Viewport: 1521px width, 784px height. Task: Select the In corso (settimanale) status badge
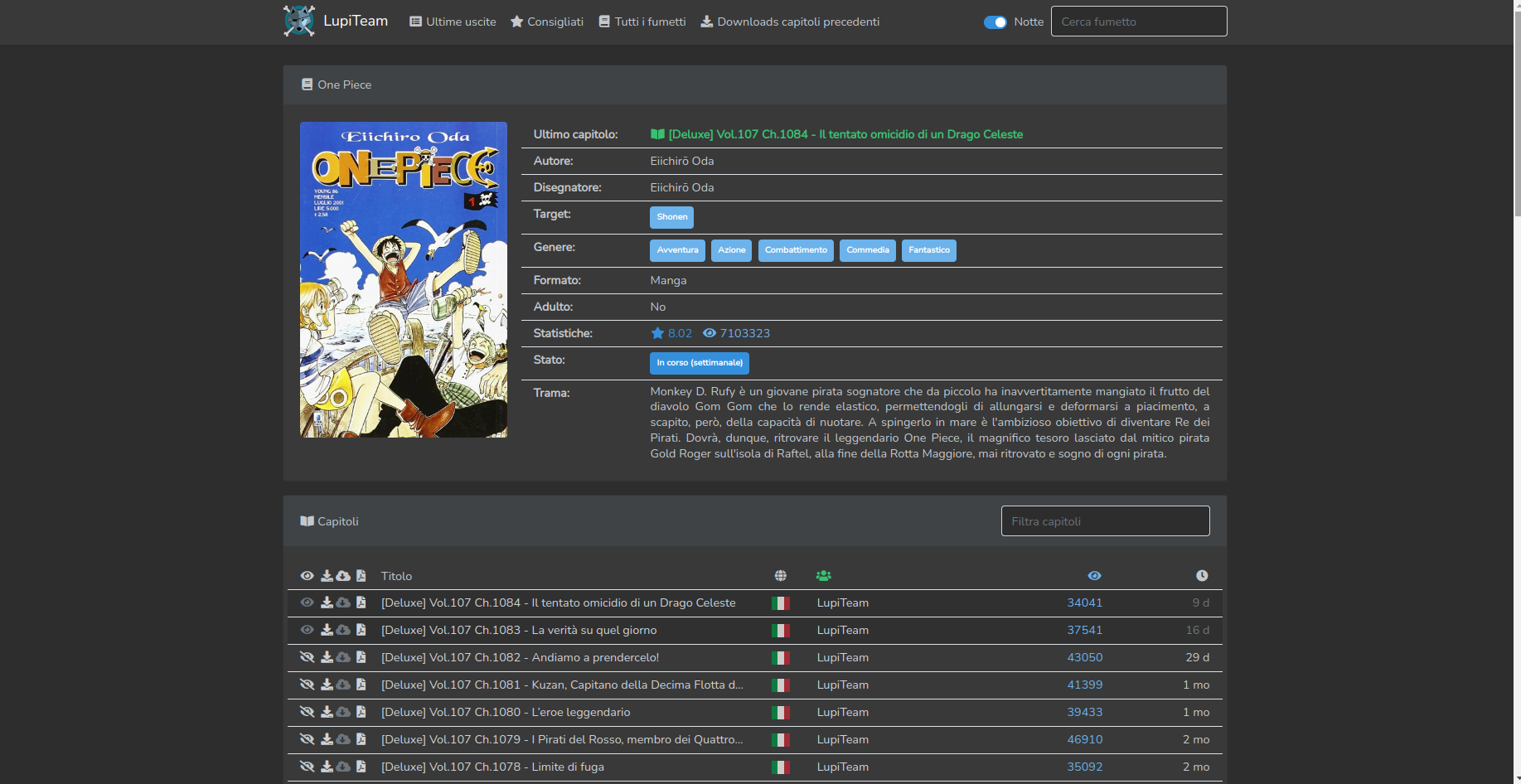click(699, 363)
